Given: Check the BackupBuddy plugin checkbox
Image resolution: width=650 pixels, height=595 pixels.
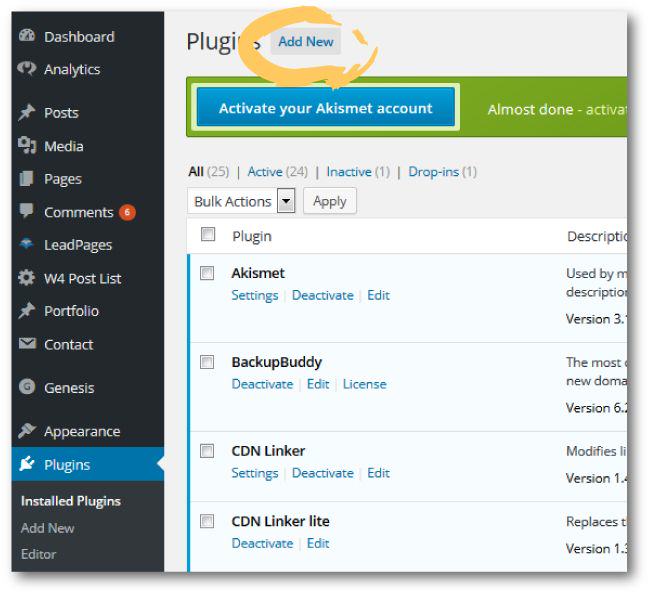Looking at the screenshot, I should coord(207,362).
